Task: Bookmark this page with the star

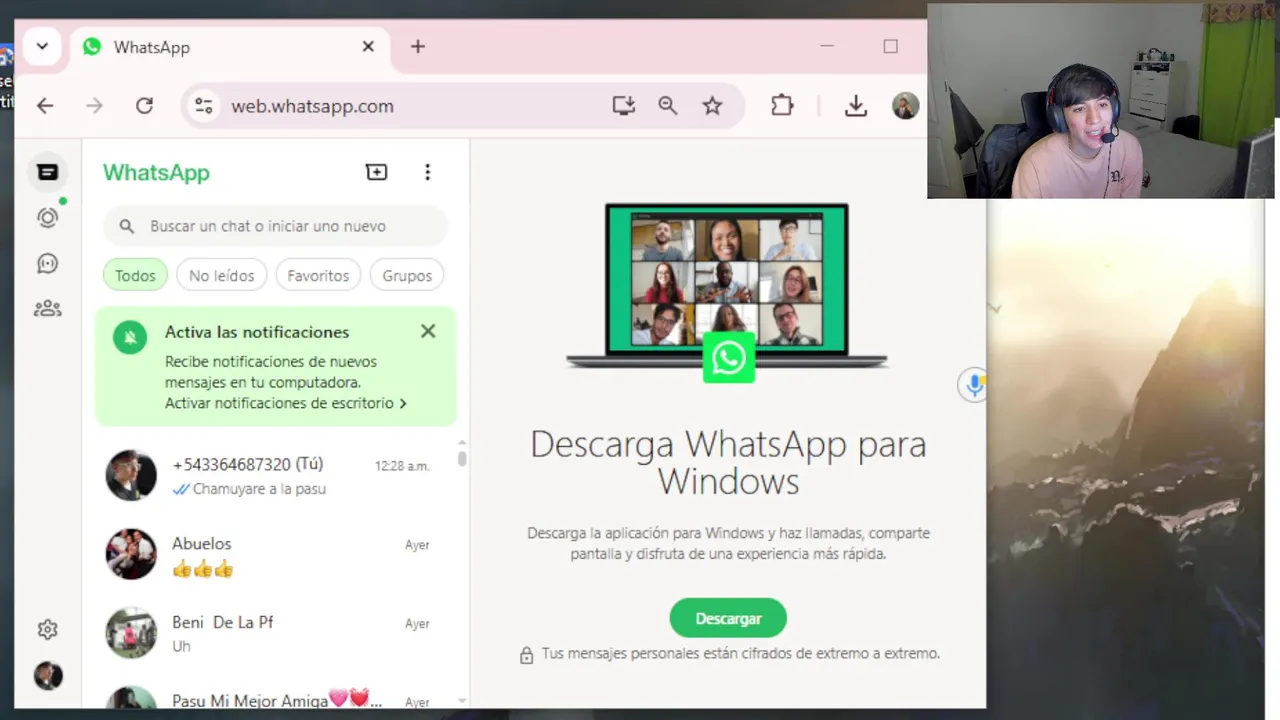Action: coord(712,105)
